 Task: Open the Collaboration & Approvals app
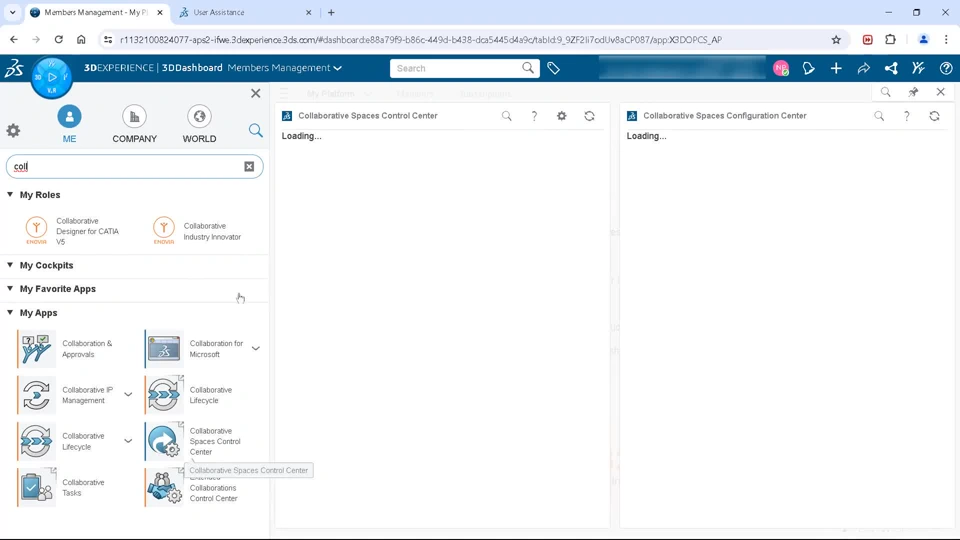pyautogui.click(x=37, y=348)
